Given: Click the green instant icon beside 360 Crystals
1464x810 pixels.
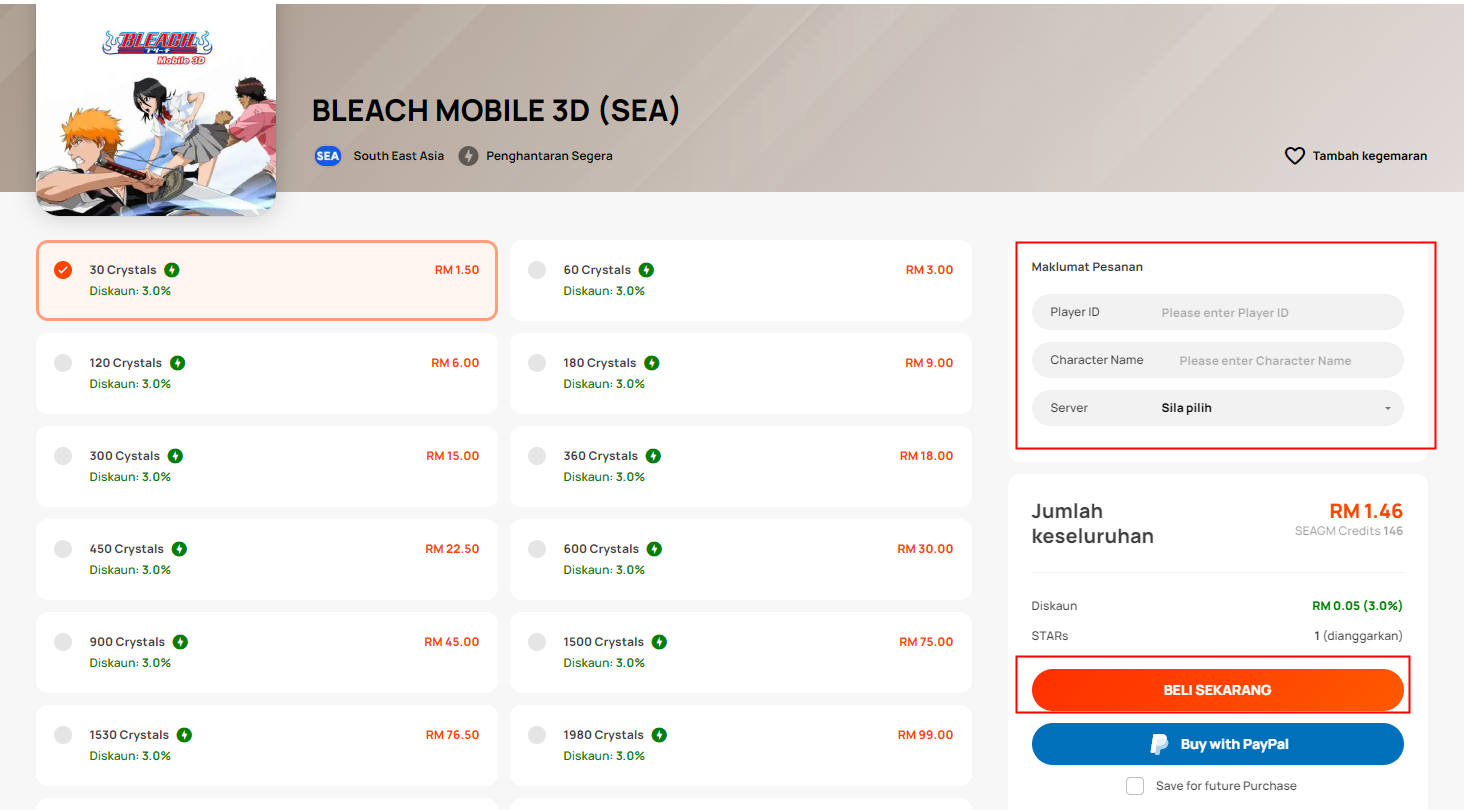Looking at the screenshot, I should pos(653,456).
